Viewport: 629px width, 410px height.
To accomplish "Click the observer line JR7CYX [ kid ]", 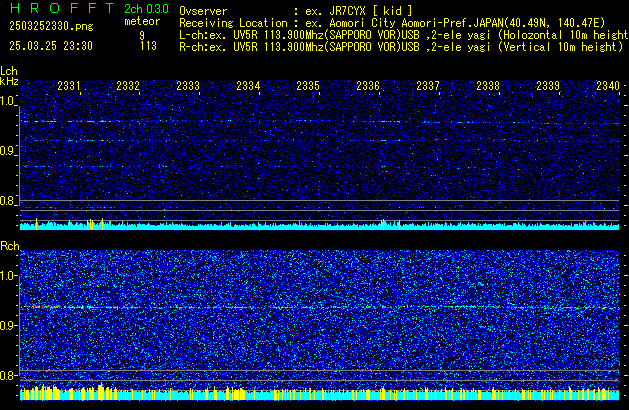I will point(296,11).
